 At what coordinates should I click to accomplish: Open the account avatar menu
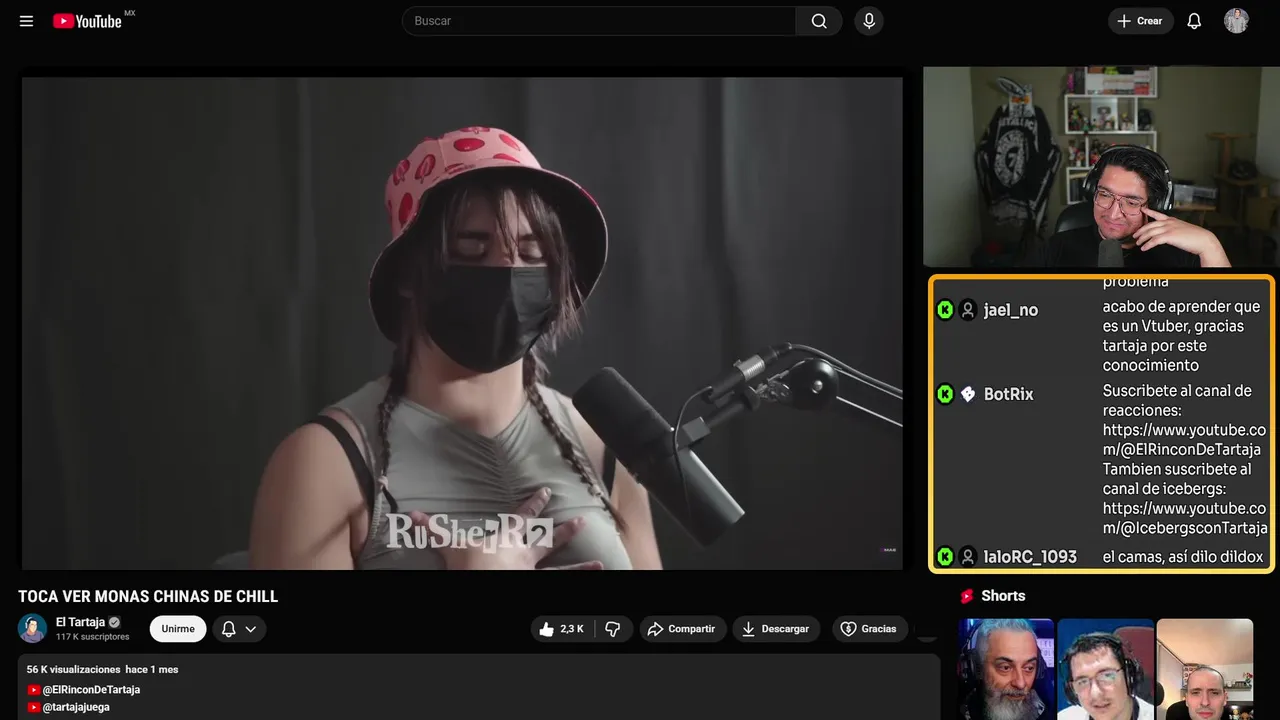tap(1237, 21)
